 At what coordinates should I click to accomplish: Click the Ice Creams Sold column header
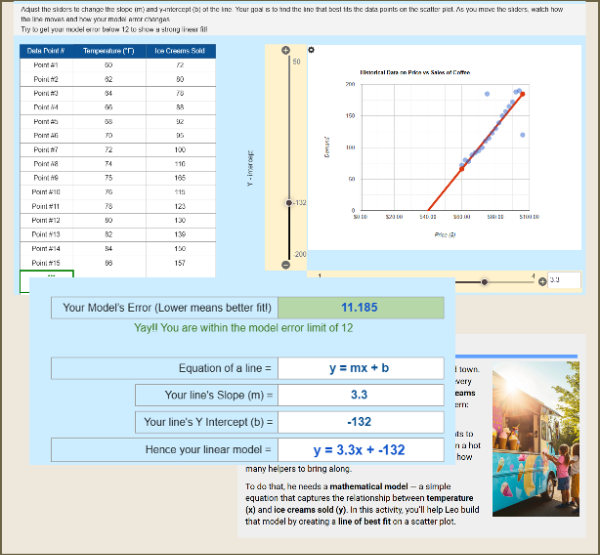coord(180,51)
